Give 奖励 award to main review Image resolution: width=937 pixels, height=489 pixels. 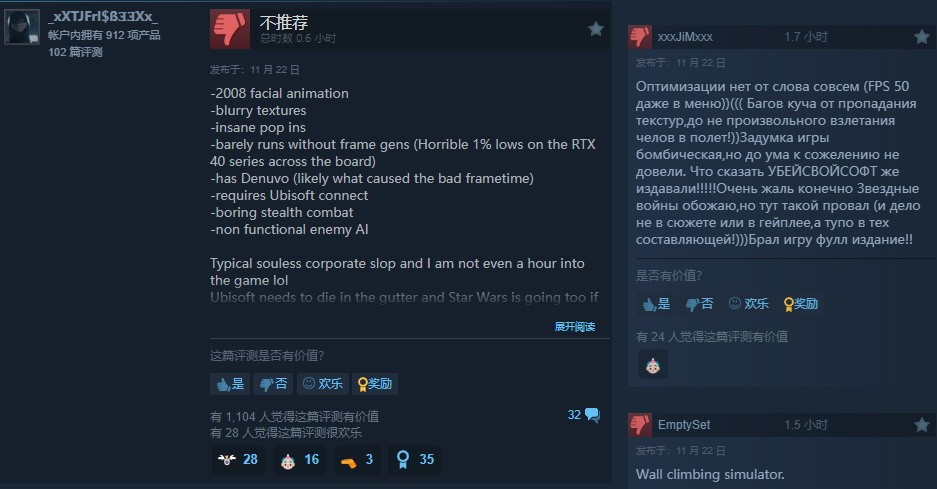point(375,384)
